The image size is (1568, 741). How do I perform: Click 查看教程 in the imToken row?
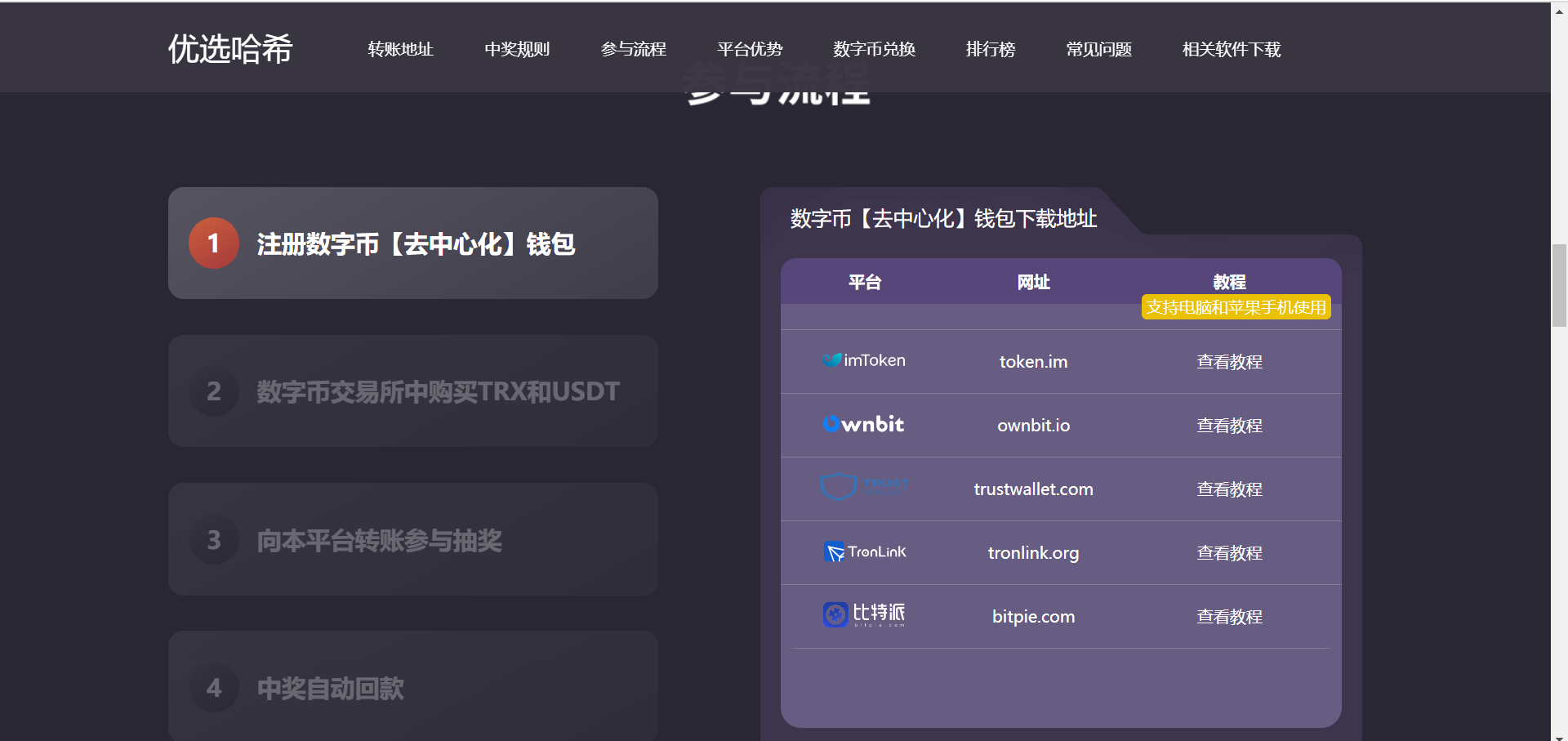point(1228,362)
